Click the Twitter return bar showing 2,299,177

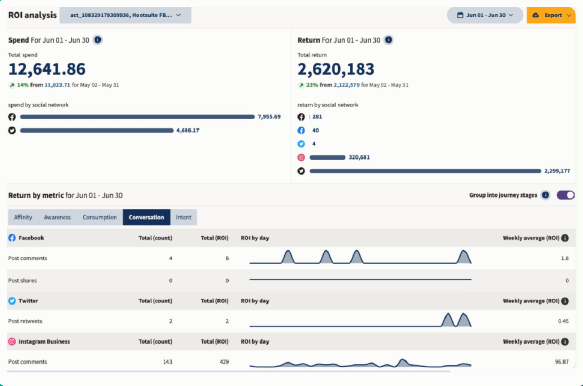coord(425,171)
